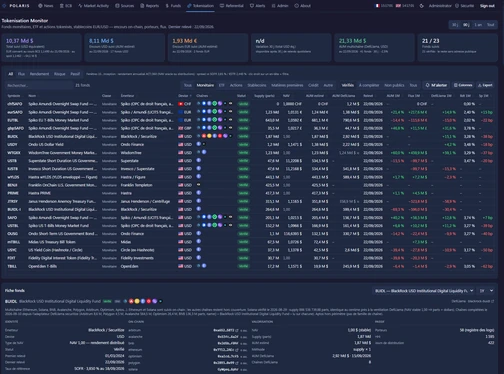Switch to the Passif view tab

click(75, 74)
